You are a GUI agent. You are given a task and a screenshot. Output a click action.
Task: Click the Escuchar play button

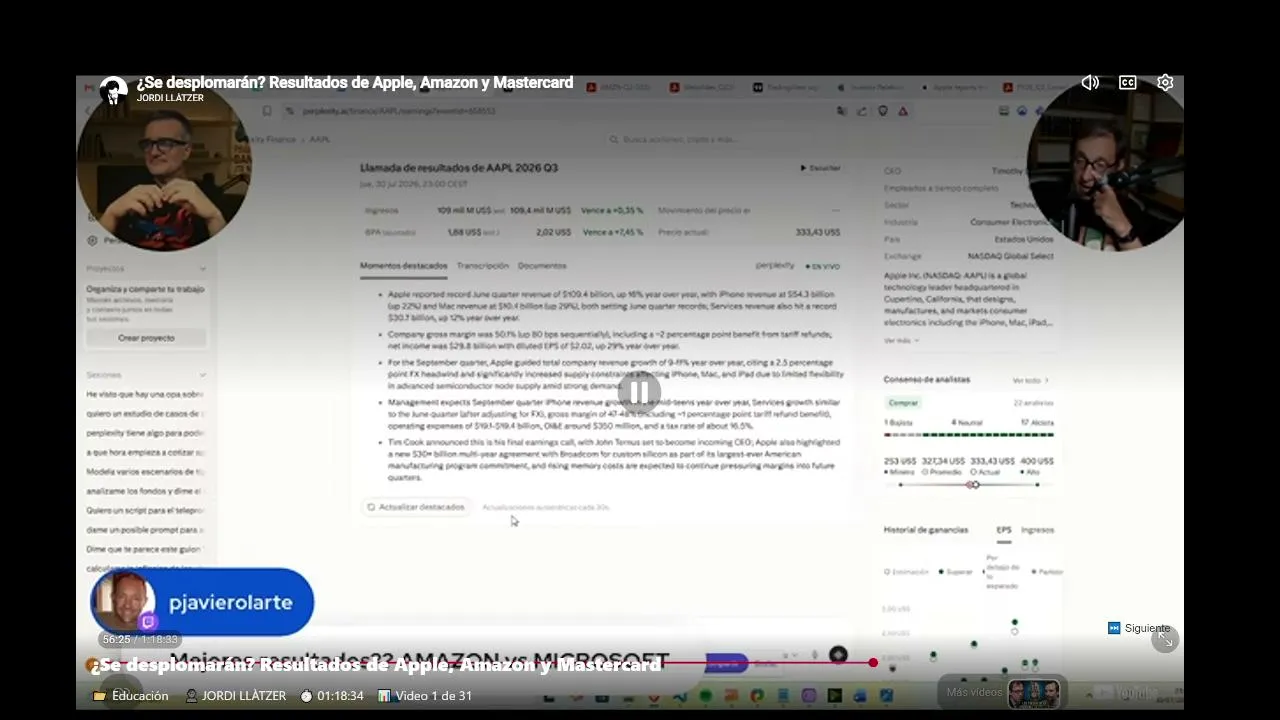820,168
